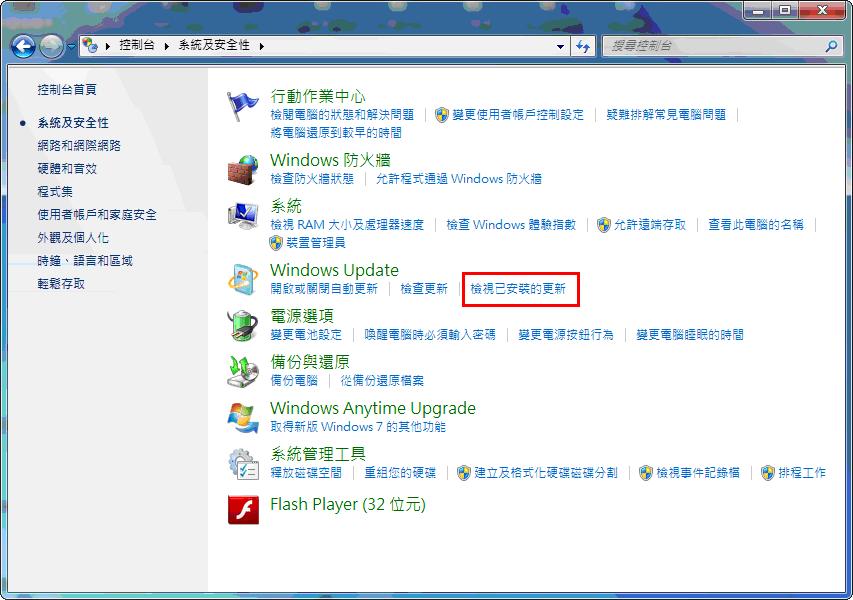Open Windows Update heading
The image size is (853, 600).
pos(334,270)
